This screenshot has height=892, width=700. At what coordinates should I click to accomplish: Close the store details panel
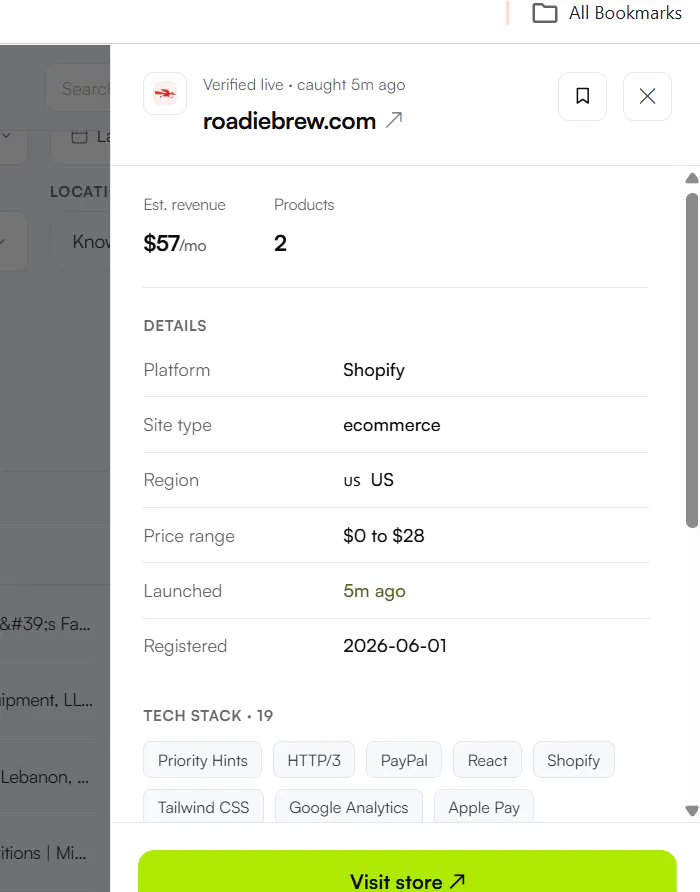point(647,96)
